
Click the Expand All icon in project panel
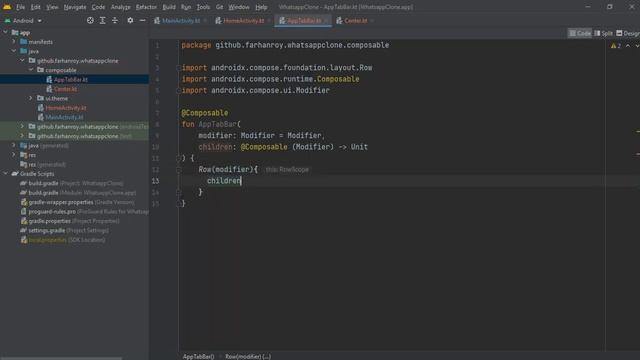[x=102, y=20]
